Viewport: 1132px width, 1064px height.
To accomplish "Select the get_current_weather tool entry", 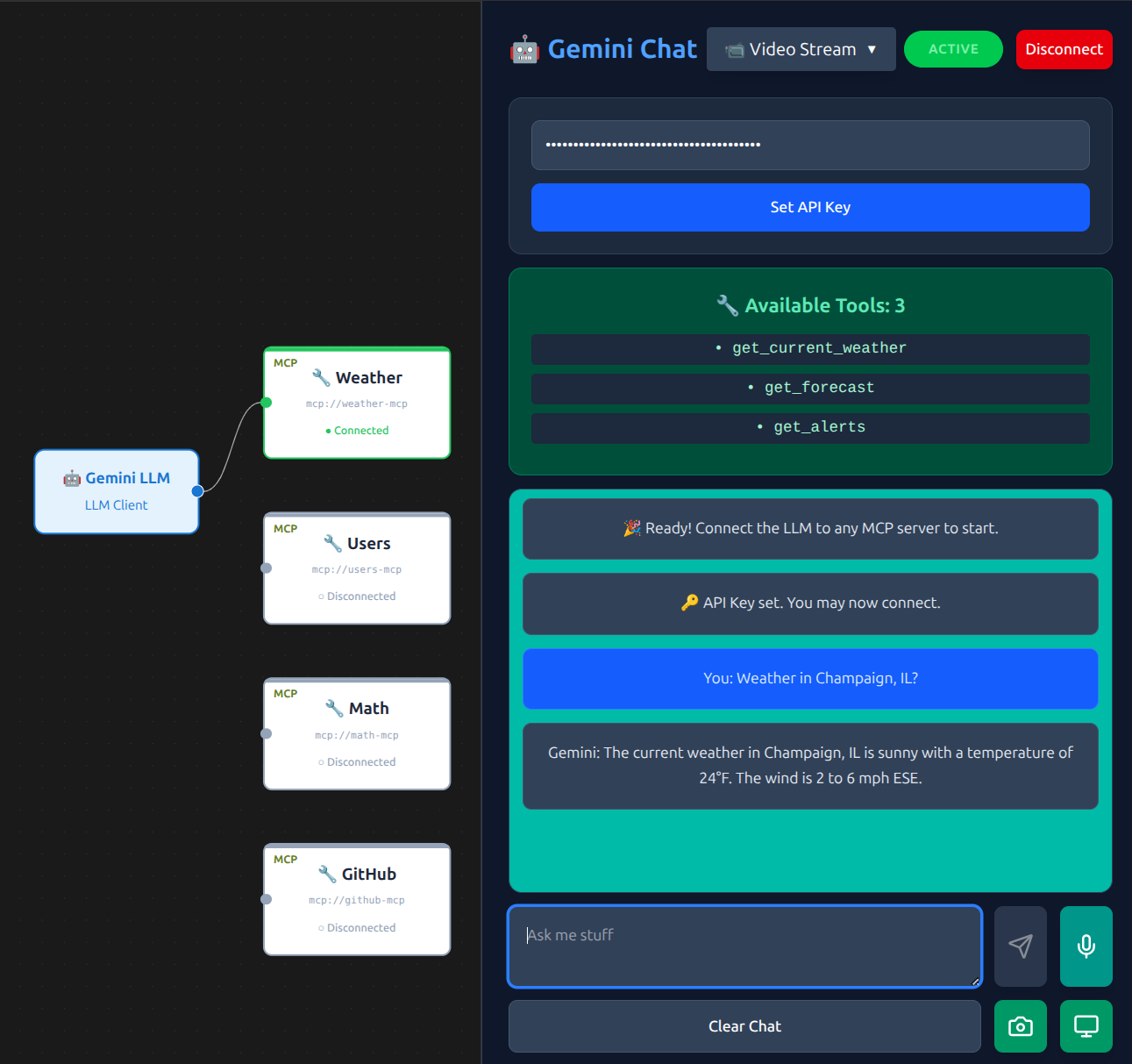I will pyautogui.click(x=809, y=348).
